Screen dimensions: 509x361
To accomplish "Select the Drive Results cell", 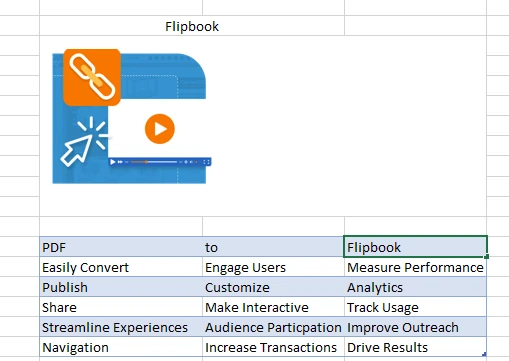I will click(415, 347).
